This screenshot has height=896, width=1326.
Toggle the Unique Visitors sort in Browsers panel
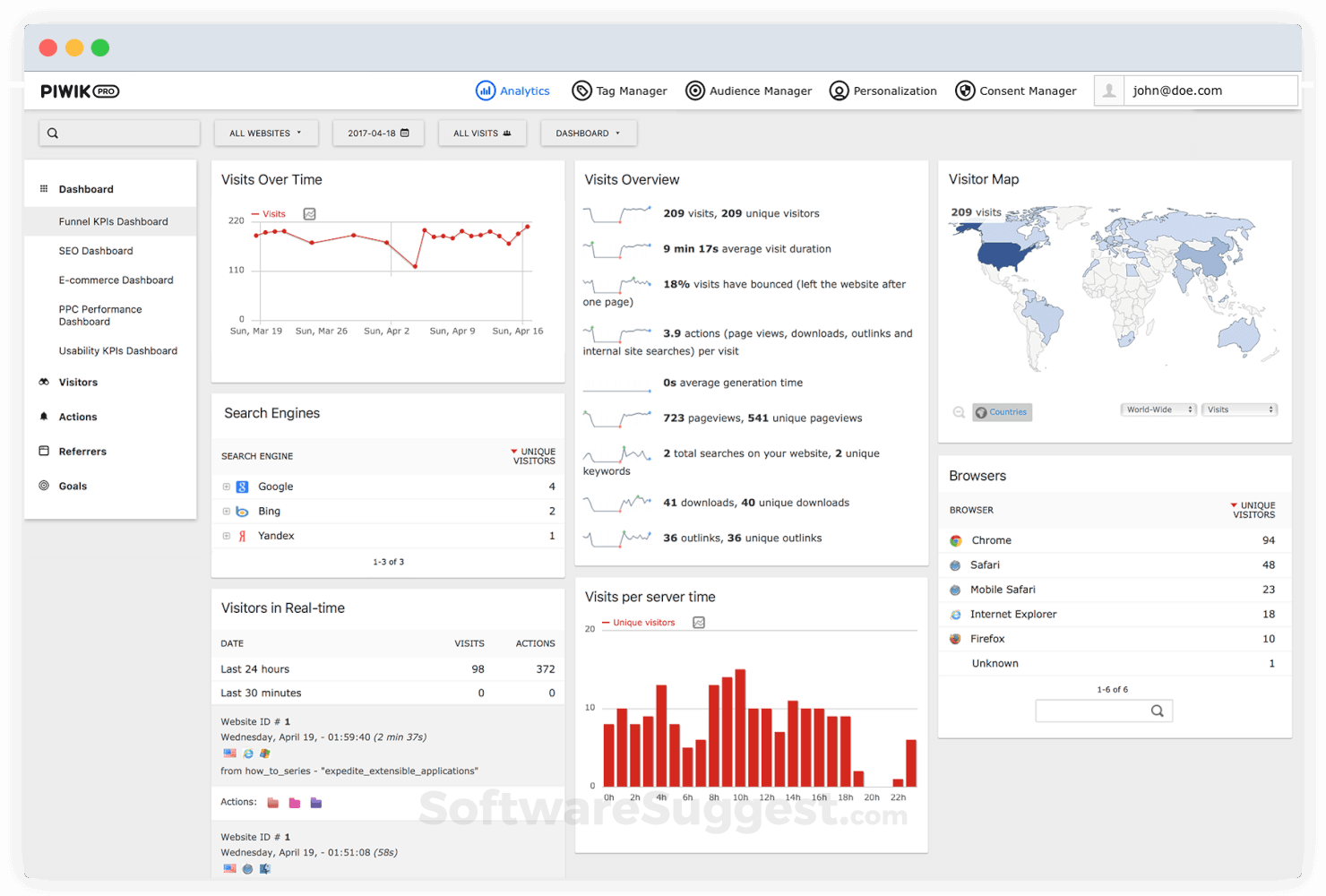1253,510
